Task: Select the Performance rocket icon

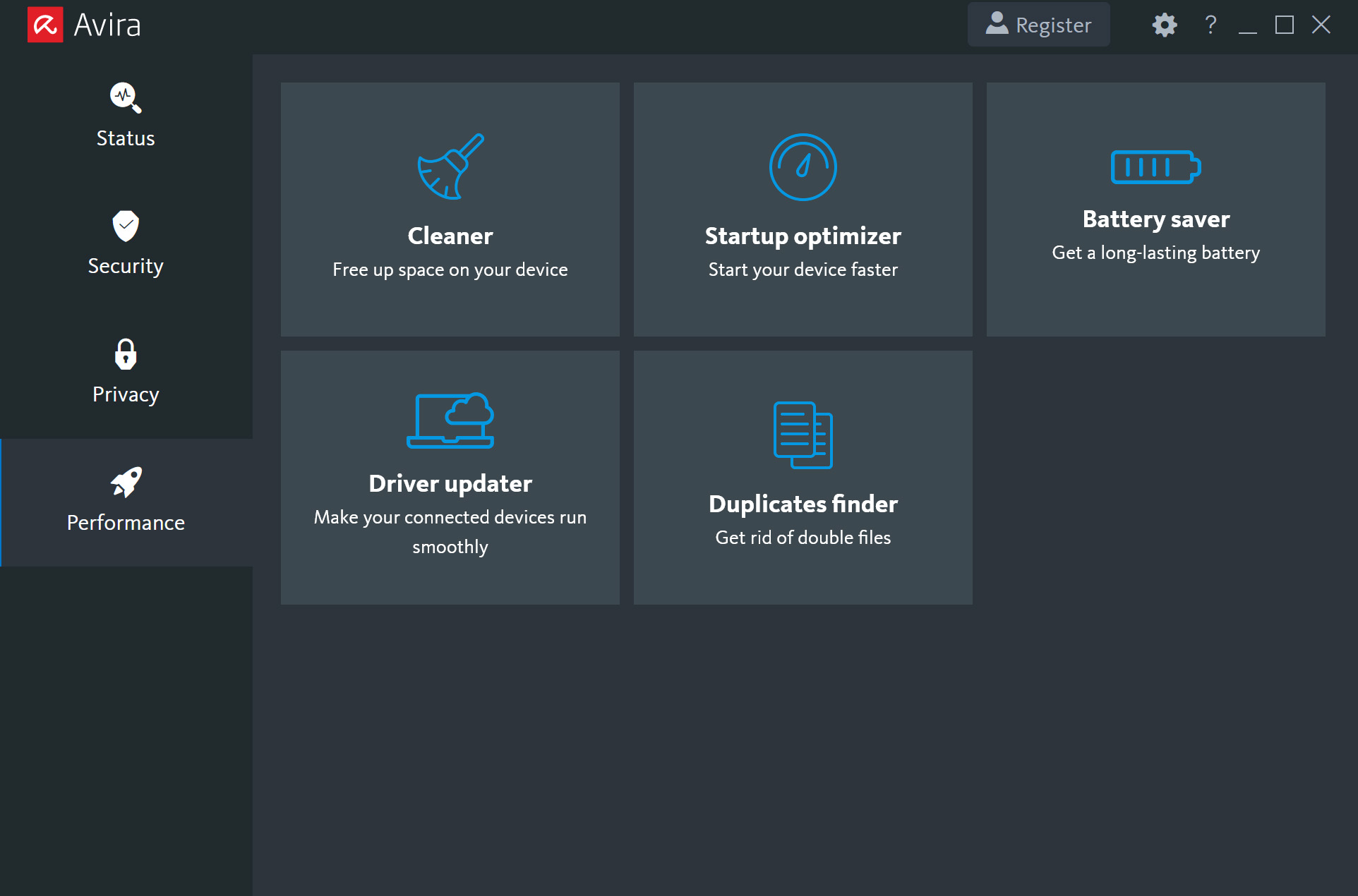Action: [126, 482]
